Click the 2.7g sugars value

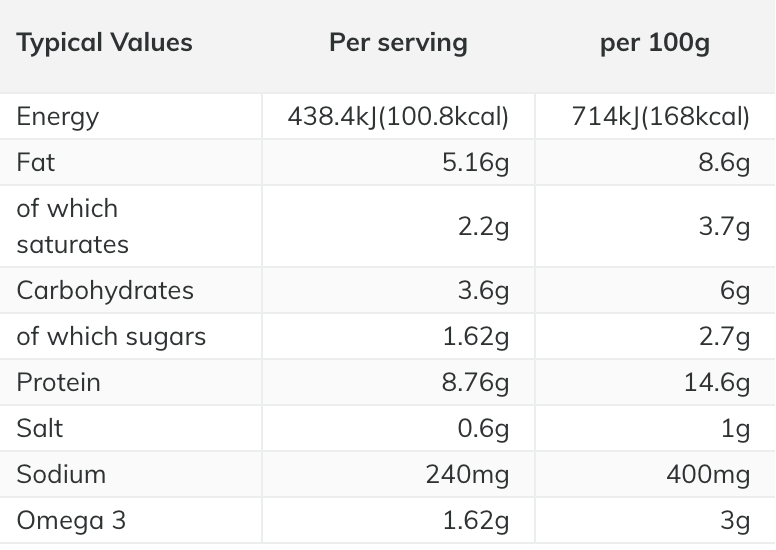[x=723, y=337]
